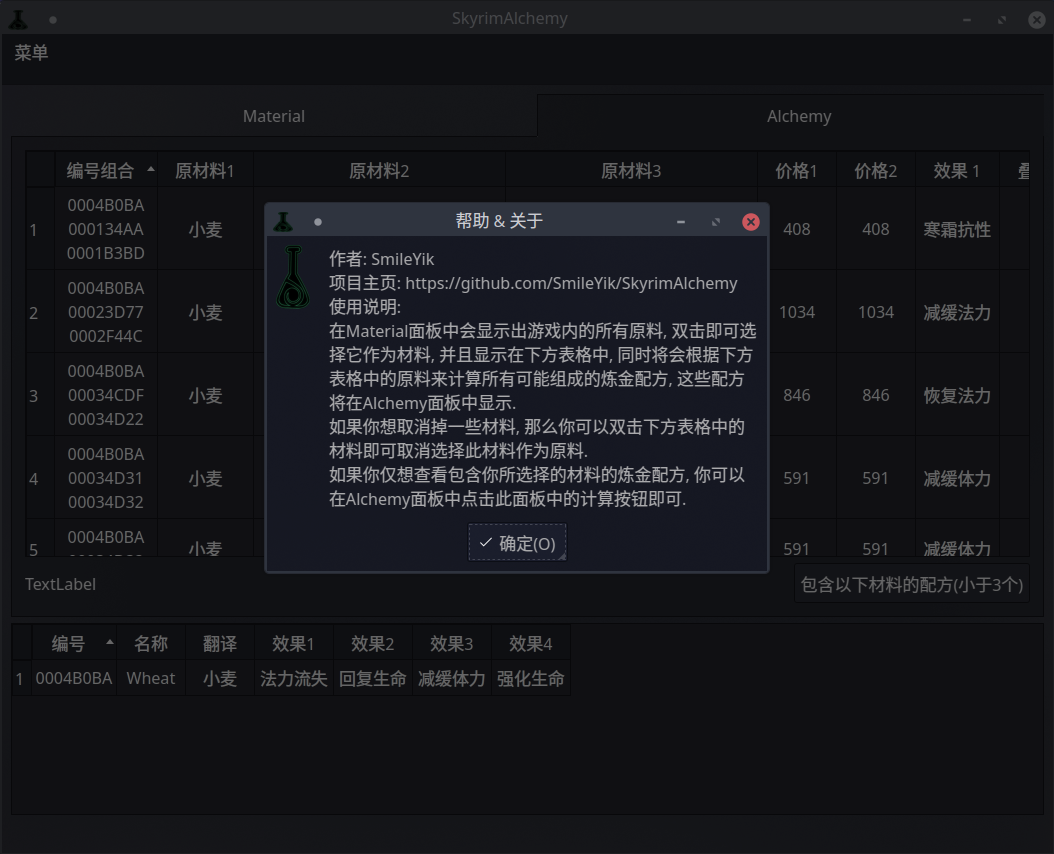
Task: Sort lower table by 编号 header
Action: [x=74, y=644]
